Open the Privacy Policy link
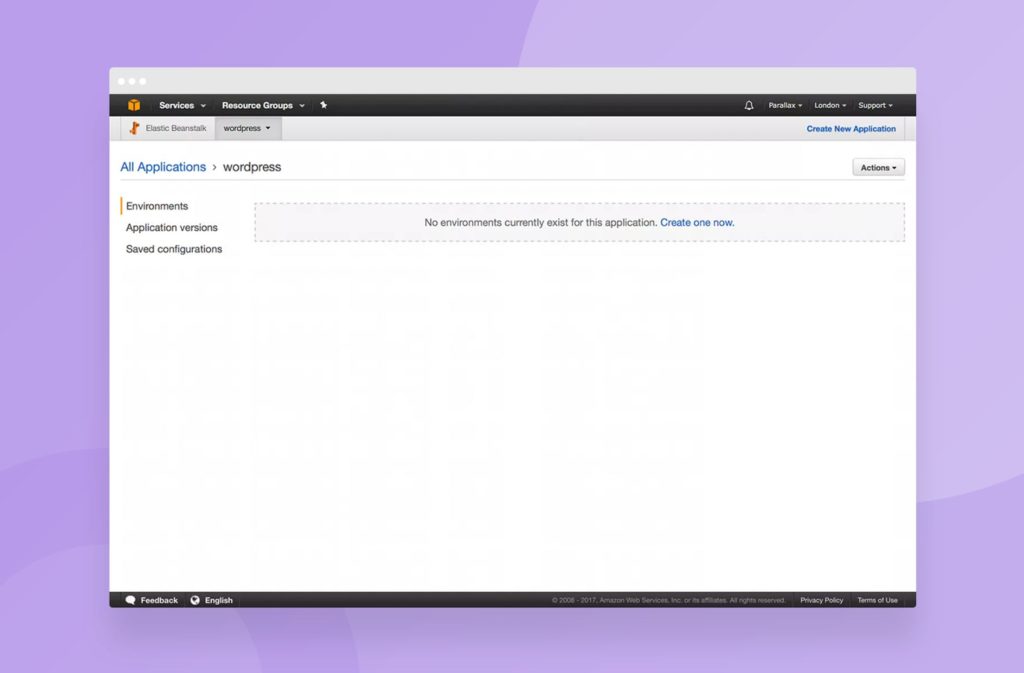This screenshot has width=1024, height=673. click(822, 600)
